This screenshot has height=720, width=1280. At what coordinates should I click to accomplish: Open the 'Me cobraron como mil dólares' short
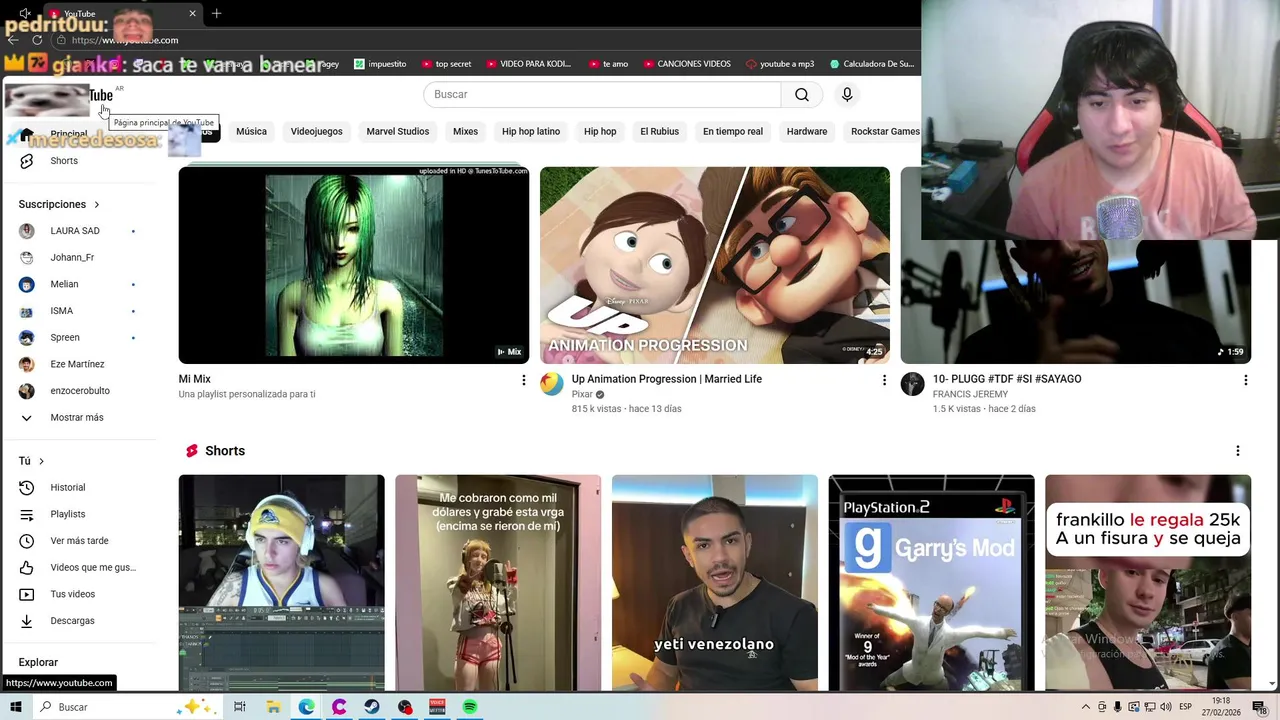coord(498,582)
